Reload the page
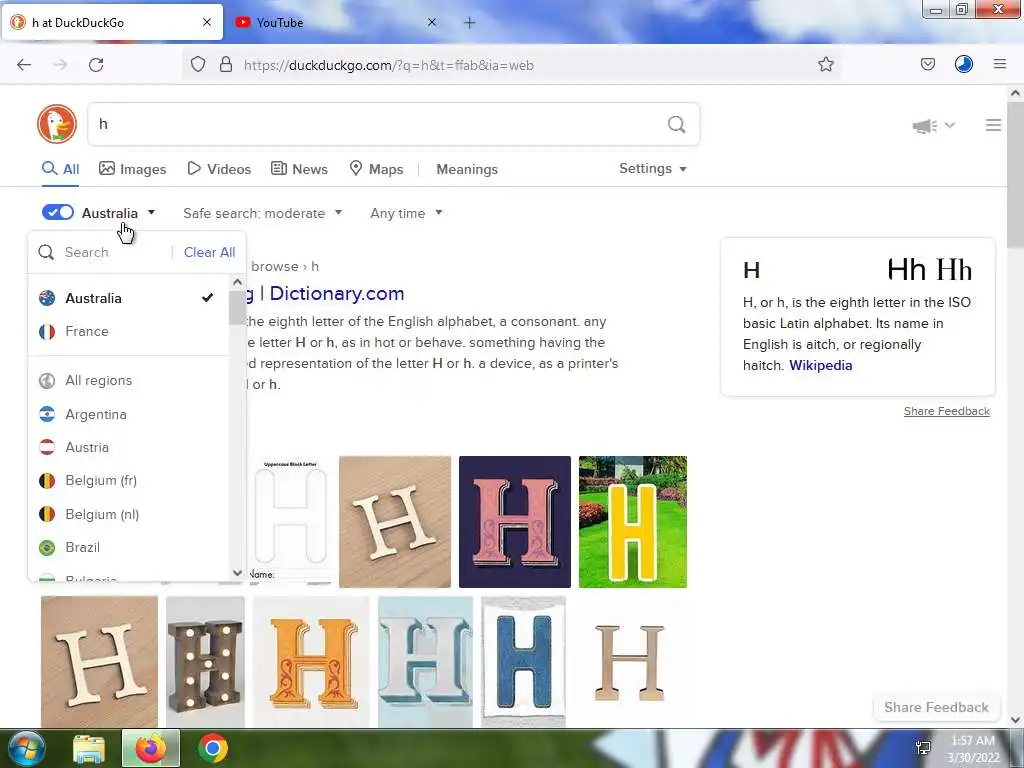Image resolution: width=1024 pixels, height=768 pixels. (x=96, y=65)
